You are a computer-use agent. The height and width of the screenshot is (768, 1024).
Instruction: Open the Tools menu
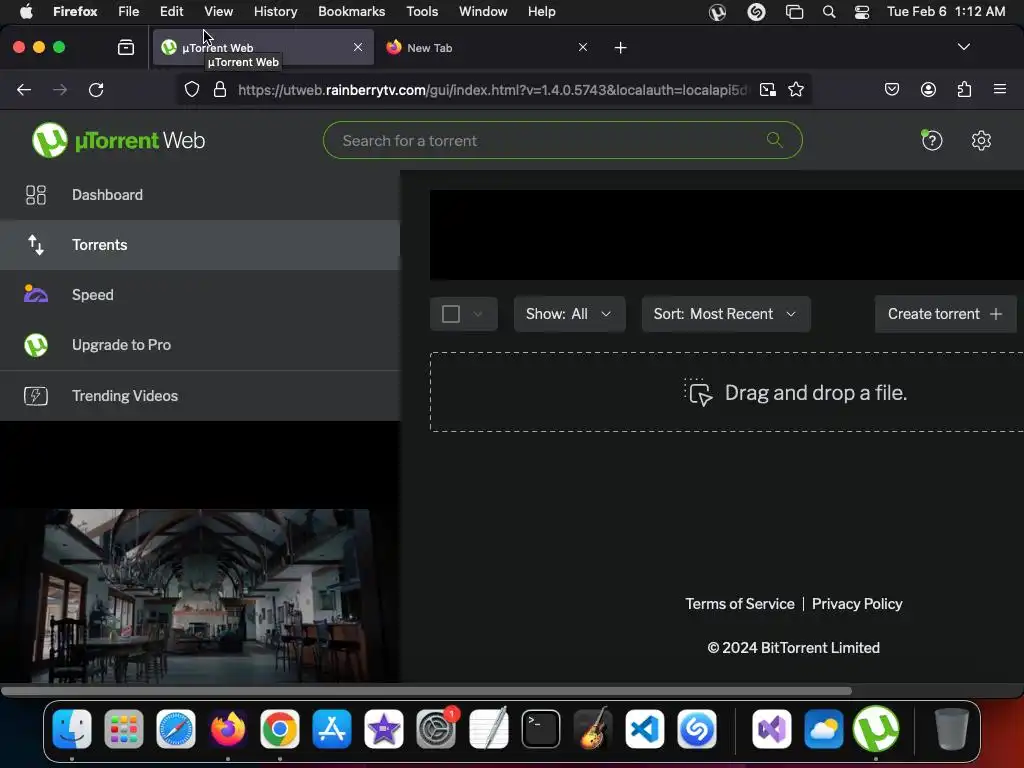point(422,12)
